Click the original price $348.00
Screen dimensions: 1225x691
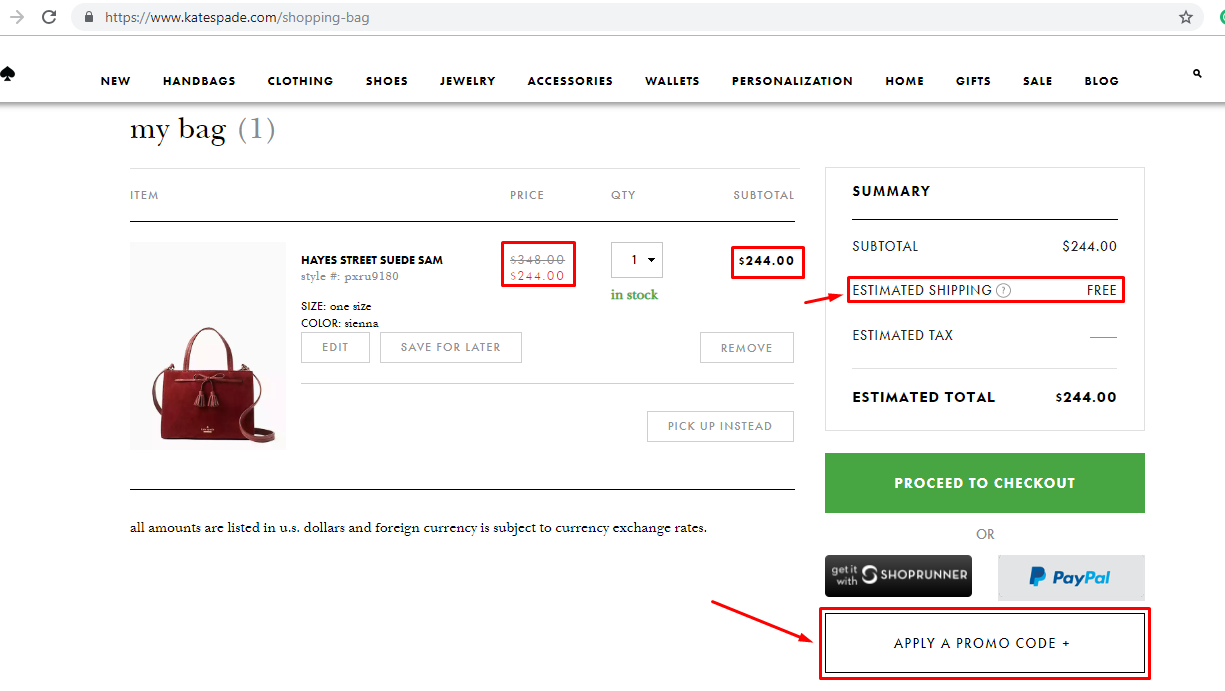537,260
